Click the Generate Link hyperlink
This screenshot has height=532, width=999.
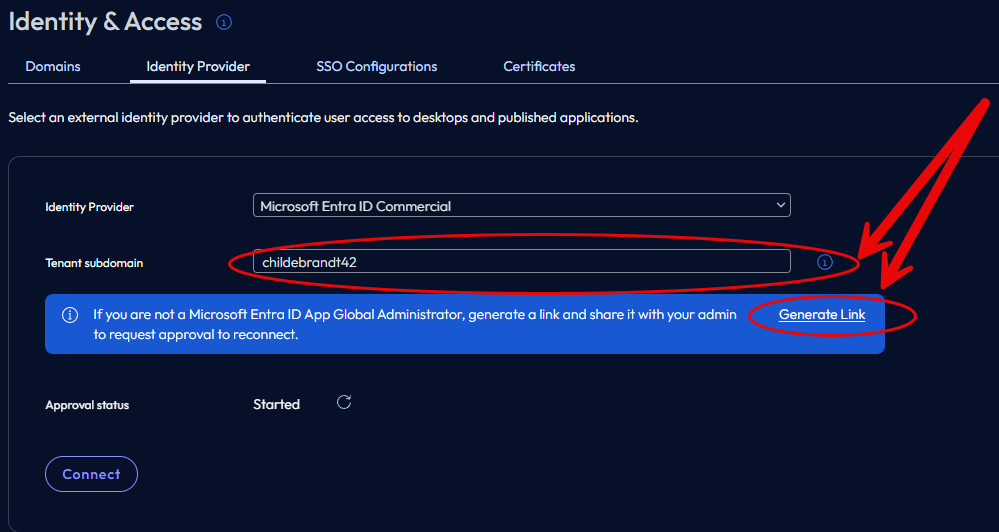click(822, 315)
